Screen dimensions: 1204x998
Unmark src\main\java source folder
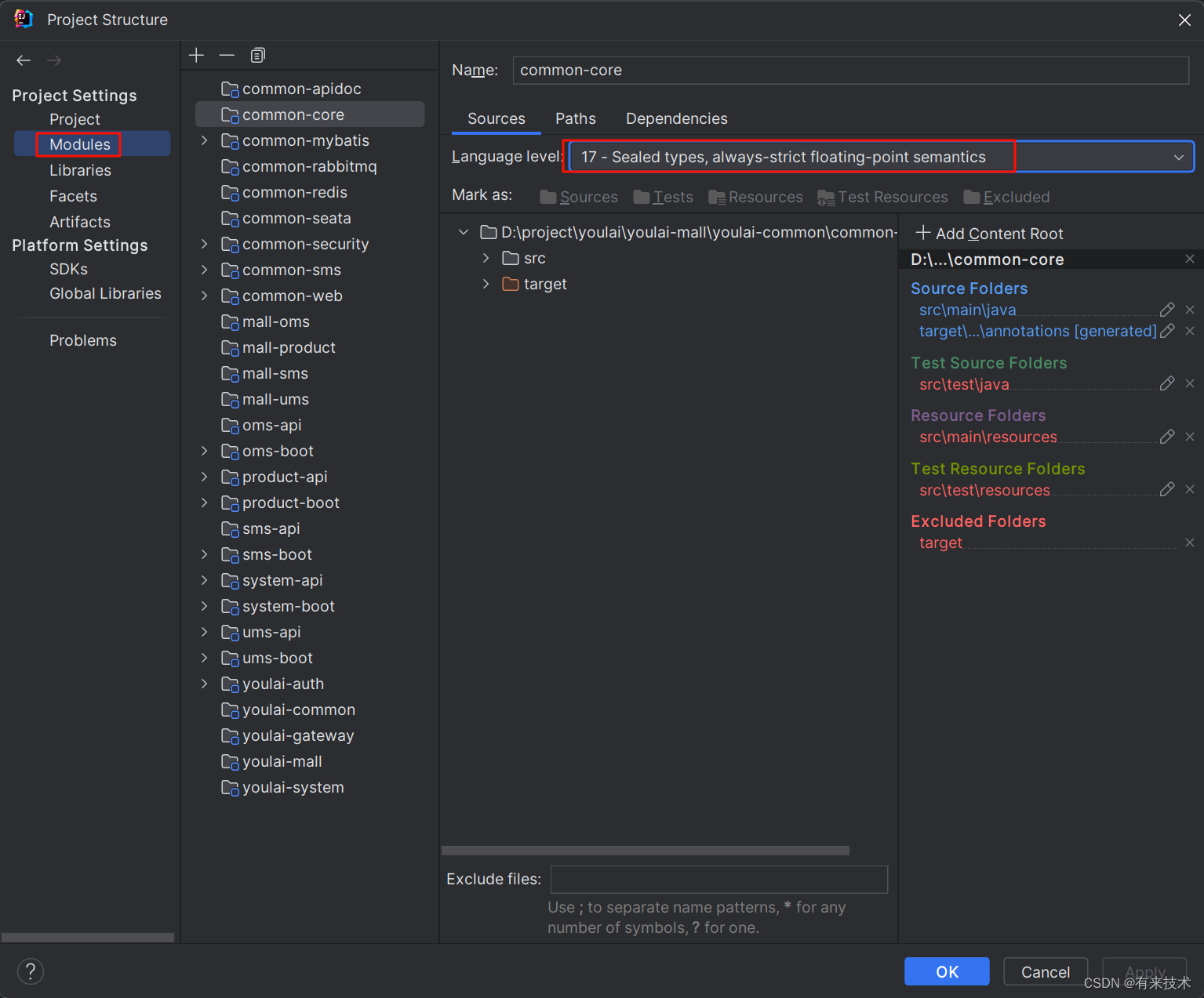1190,310
